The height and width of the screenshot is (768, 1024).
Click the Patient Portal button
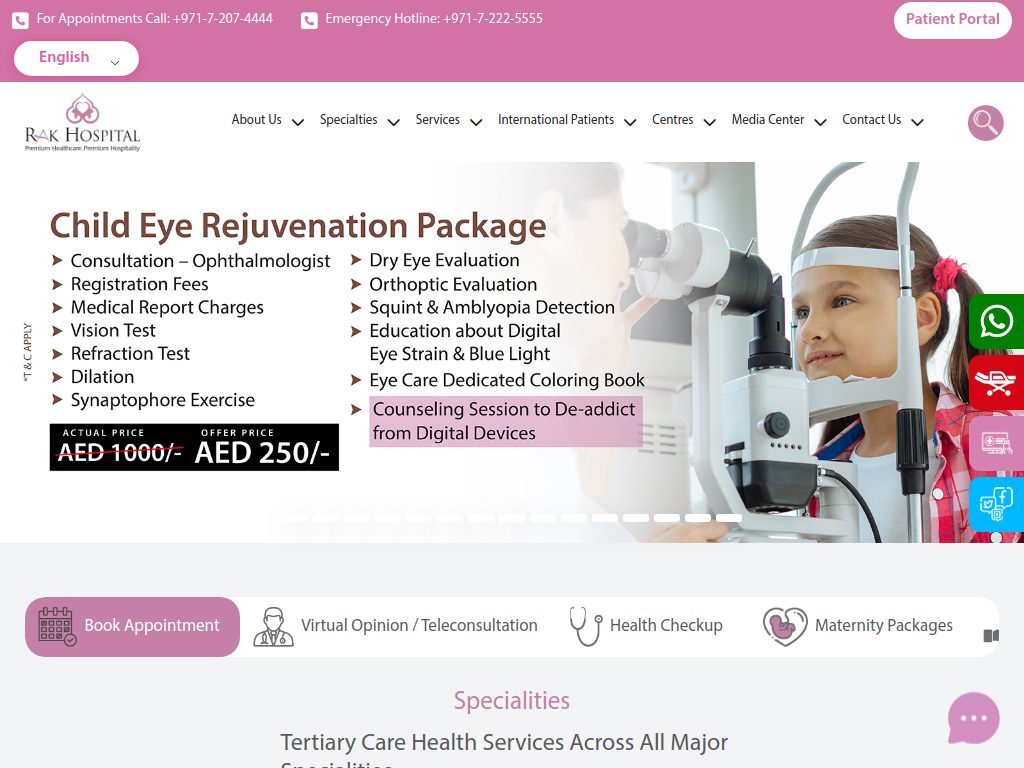(x=952, y=20)
